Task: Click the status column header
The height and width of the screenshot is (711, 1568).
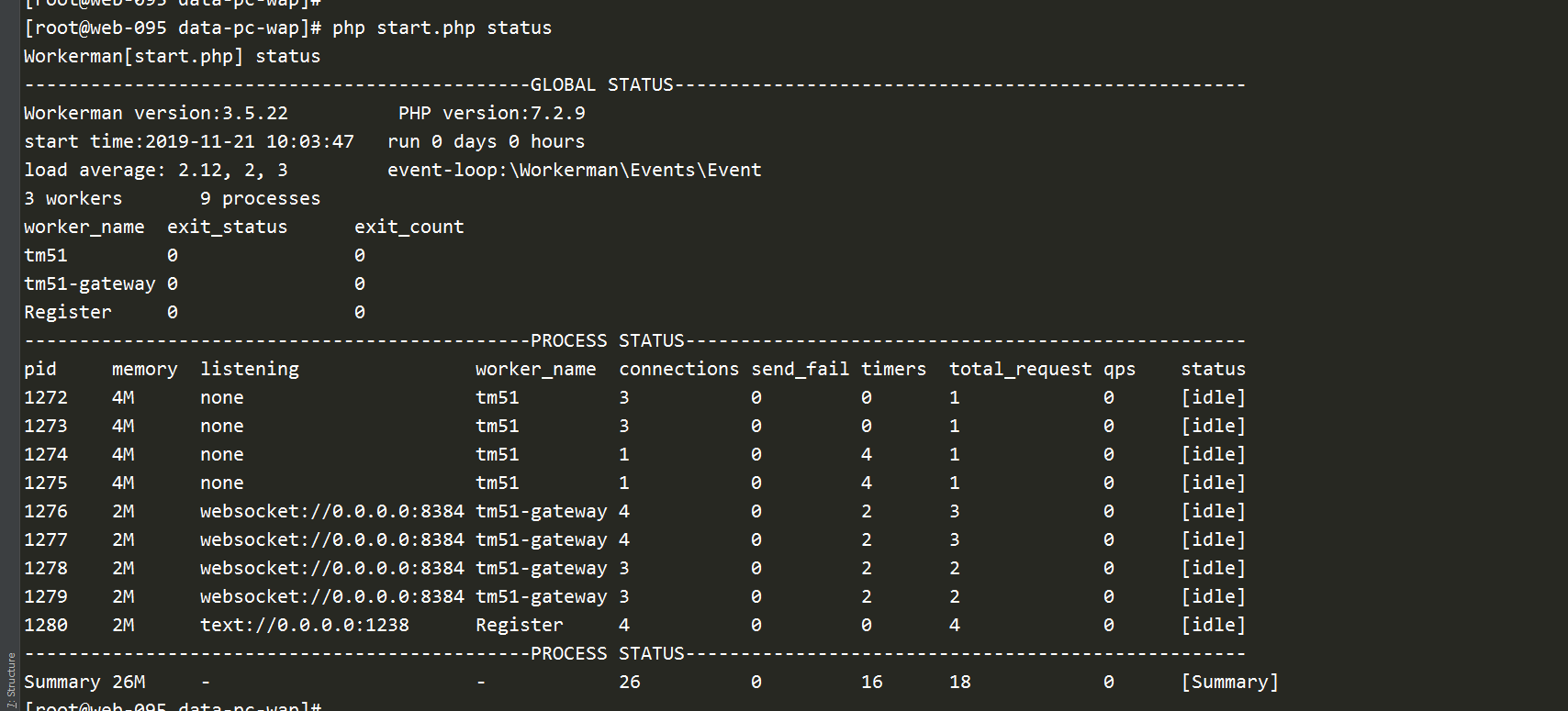Action: click(1213, 369)
